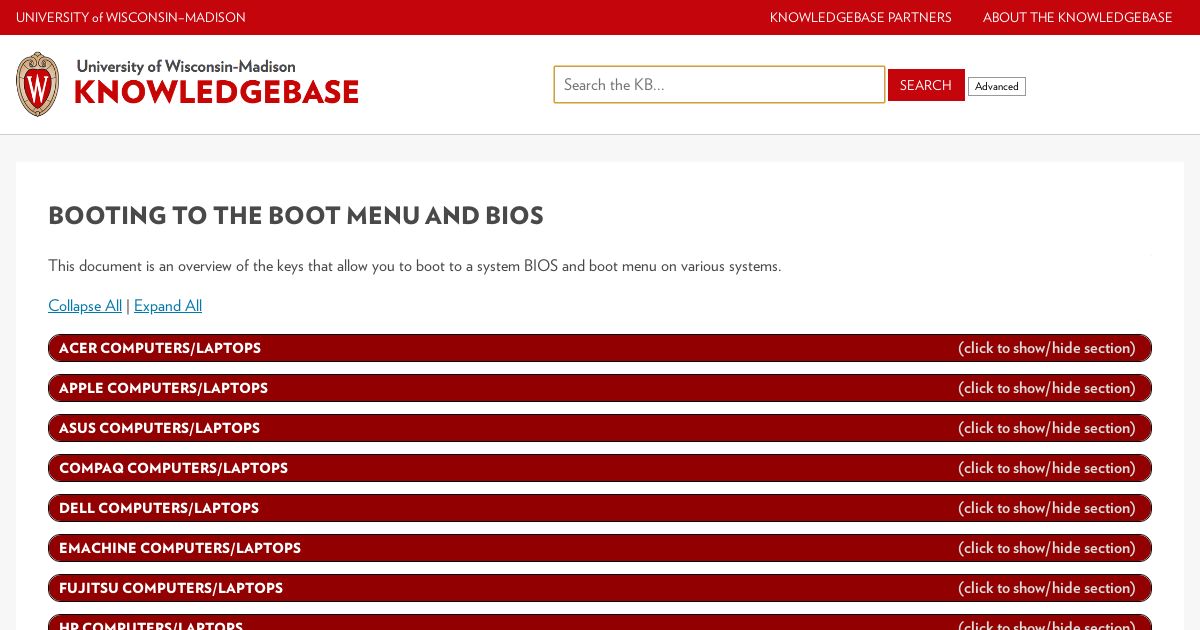Expand Asus Computers/Laptops section
The image size is (1200, 630).
600,428
